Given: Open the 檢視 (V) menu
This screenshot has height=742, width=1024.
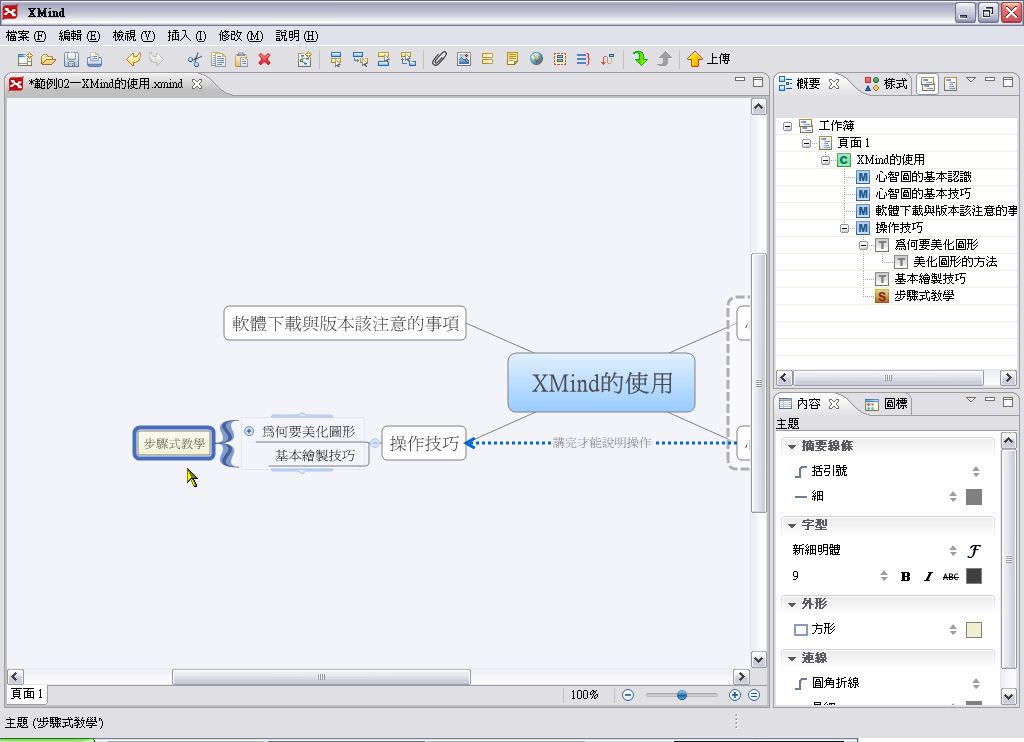Looking at the screenshot, I should tap(133, 36).
